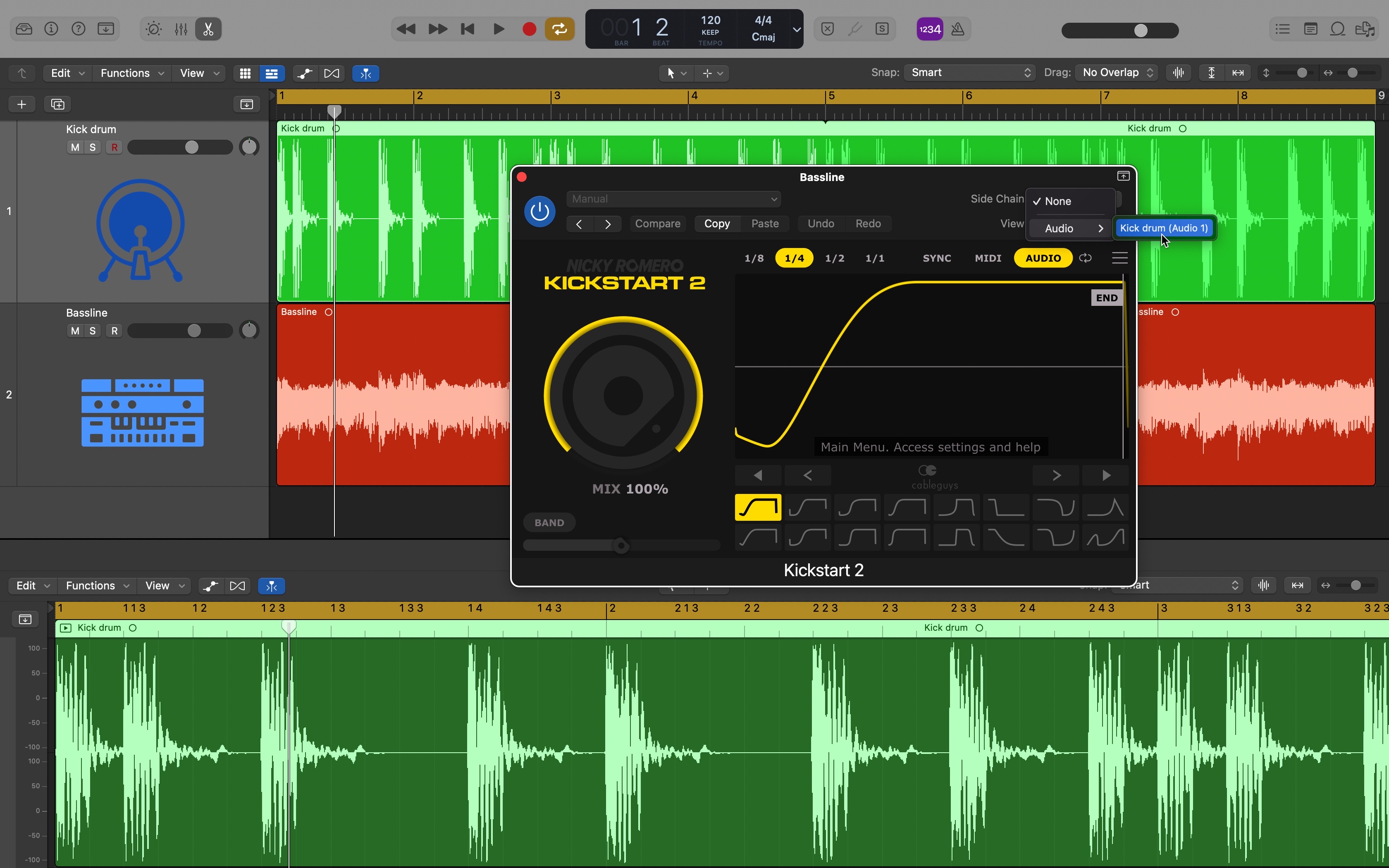Toggle the Count-in 1234 button
The height and width of the screenshot is (868, 1389).
coord(930,29)
